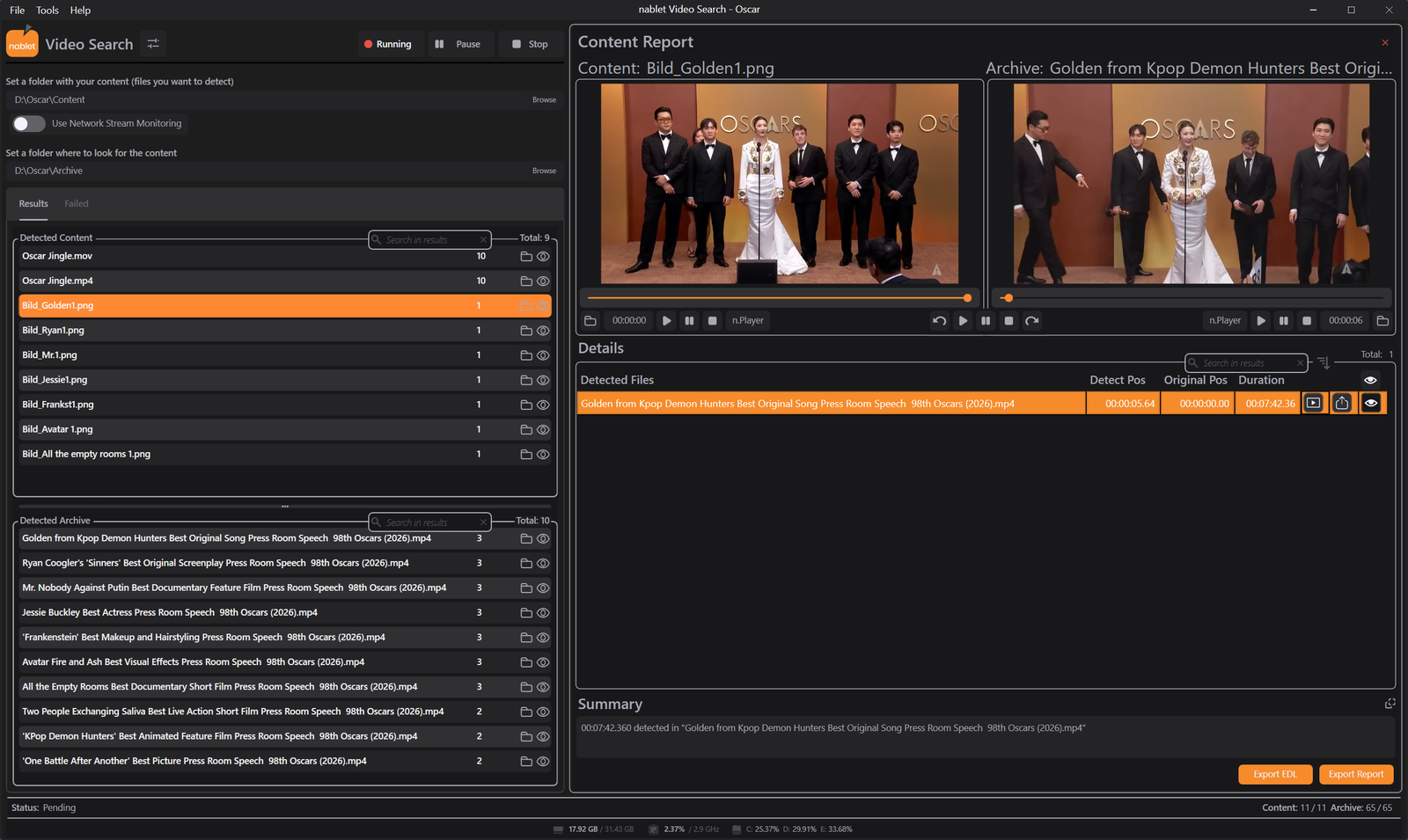1408x840 pixels.
Task: Close the Content Report with the red X
Action: (1385, 42)
